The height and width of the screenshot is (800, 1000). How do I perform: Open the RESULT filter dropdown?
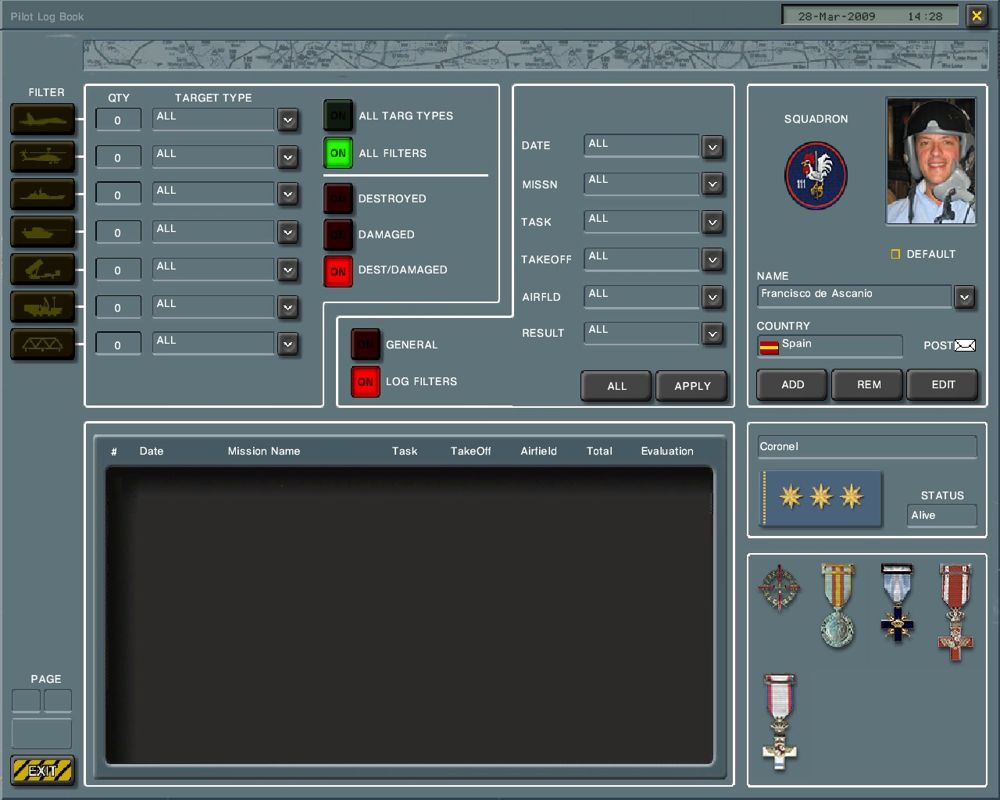click(x=712, y=334)
